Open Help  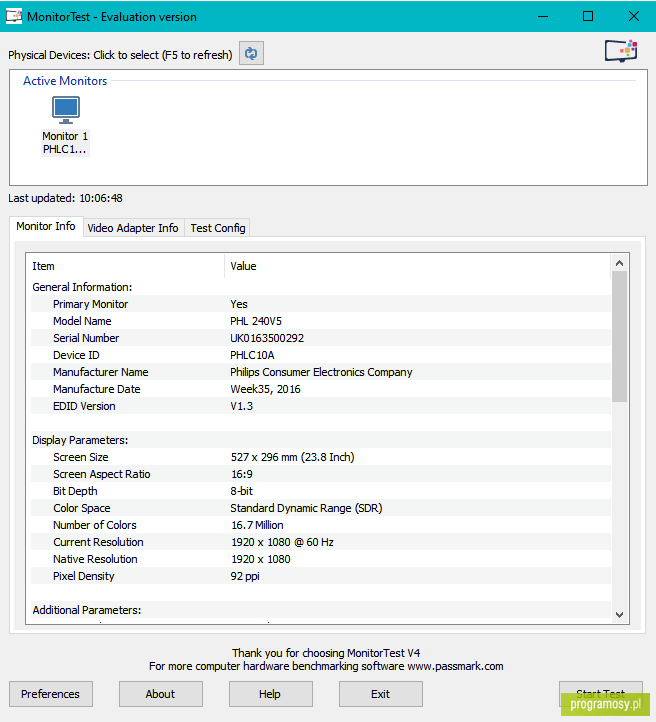[x=271, y=694]
